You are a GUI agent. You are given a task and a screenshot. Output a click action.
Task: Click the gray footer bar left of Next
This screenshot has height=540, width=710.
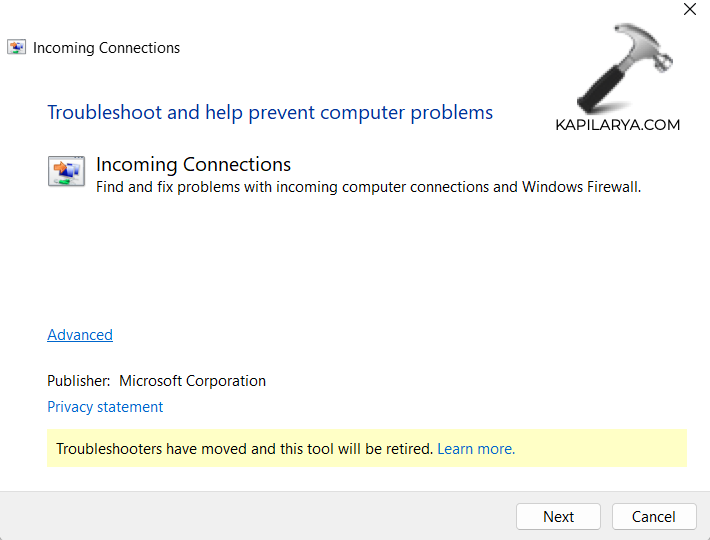(250, 516)
